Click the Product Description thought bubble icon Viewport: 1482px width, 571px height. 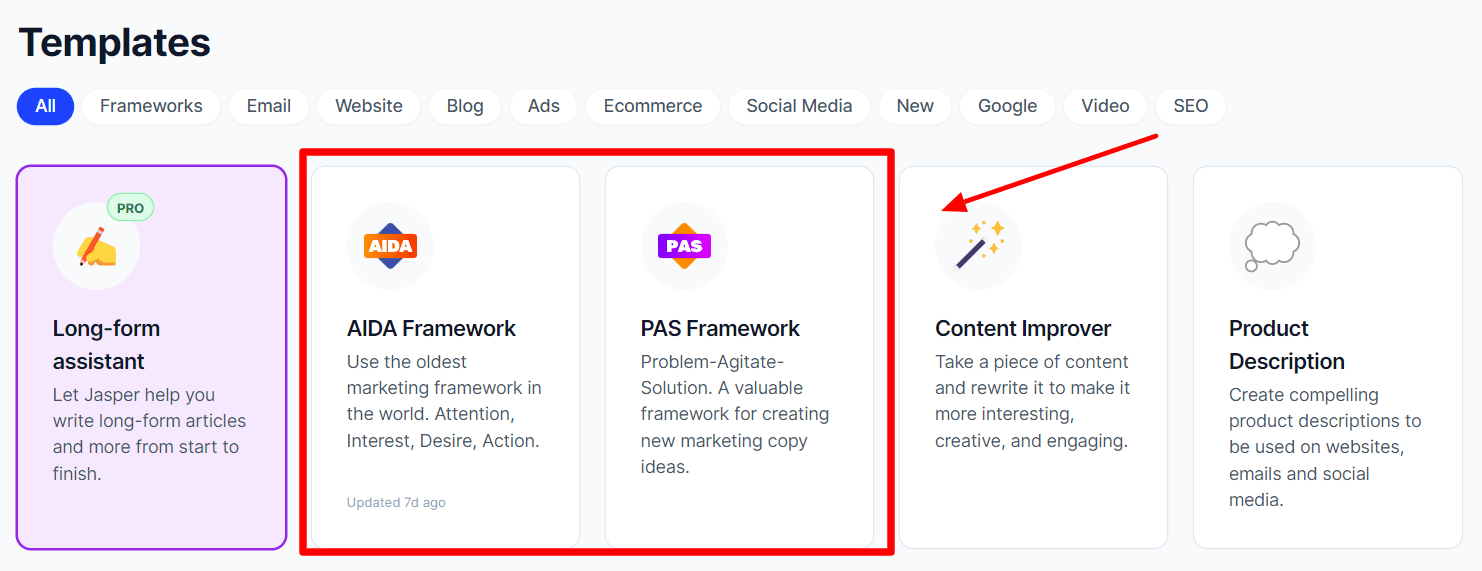tap(1272, 246)
